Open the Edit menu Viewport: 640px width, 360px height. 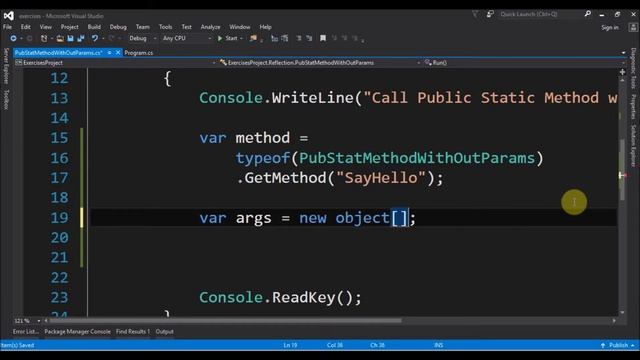[x=26, y=27]
